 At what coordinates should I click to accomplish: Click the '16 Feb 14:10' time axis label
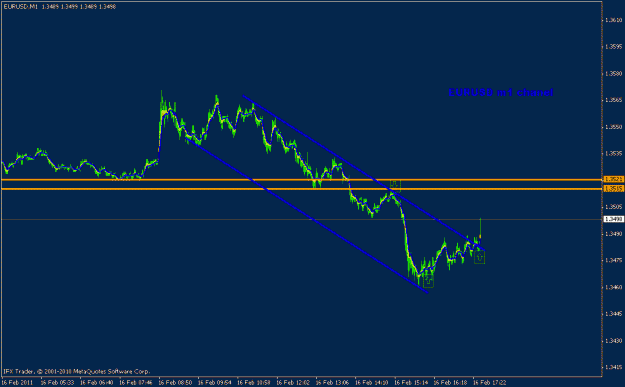tap(372, 383)
